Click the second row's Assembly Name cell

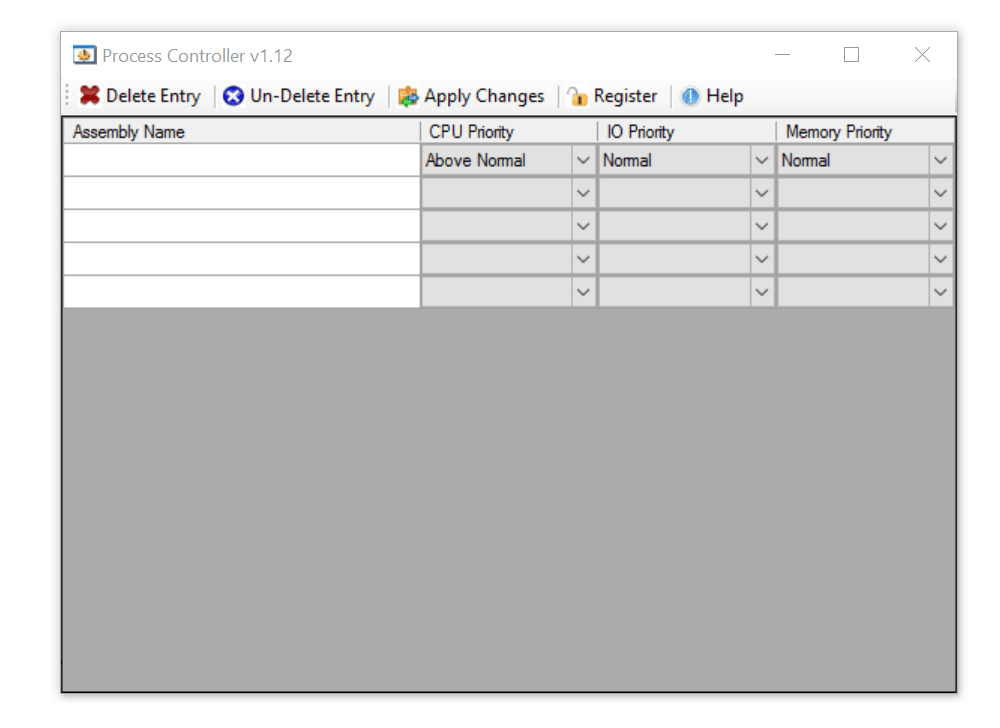(242, 193)
